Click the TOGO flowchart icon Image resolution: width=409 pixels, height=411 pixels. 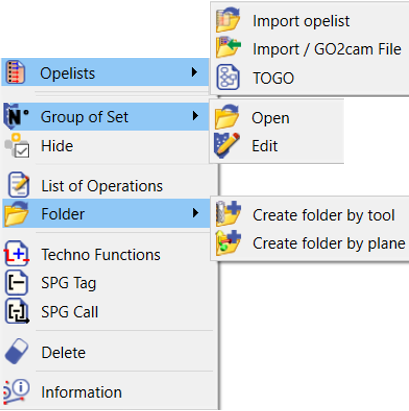228,78
